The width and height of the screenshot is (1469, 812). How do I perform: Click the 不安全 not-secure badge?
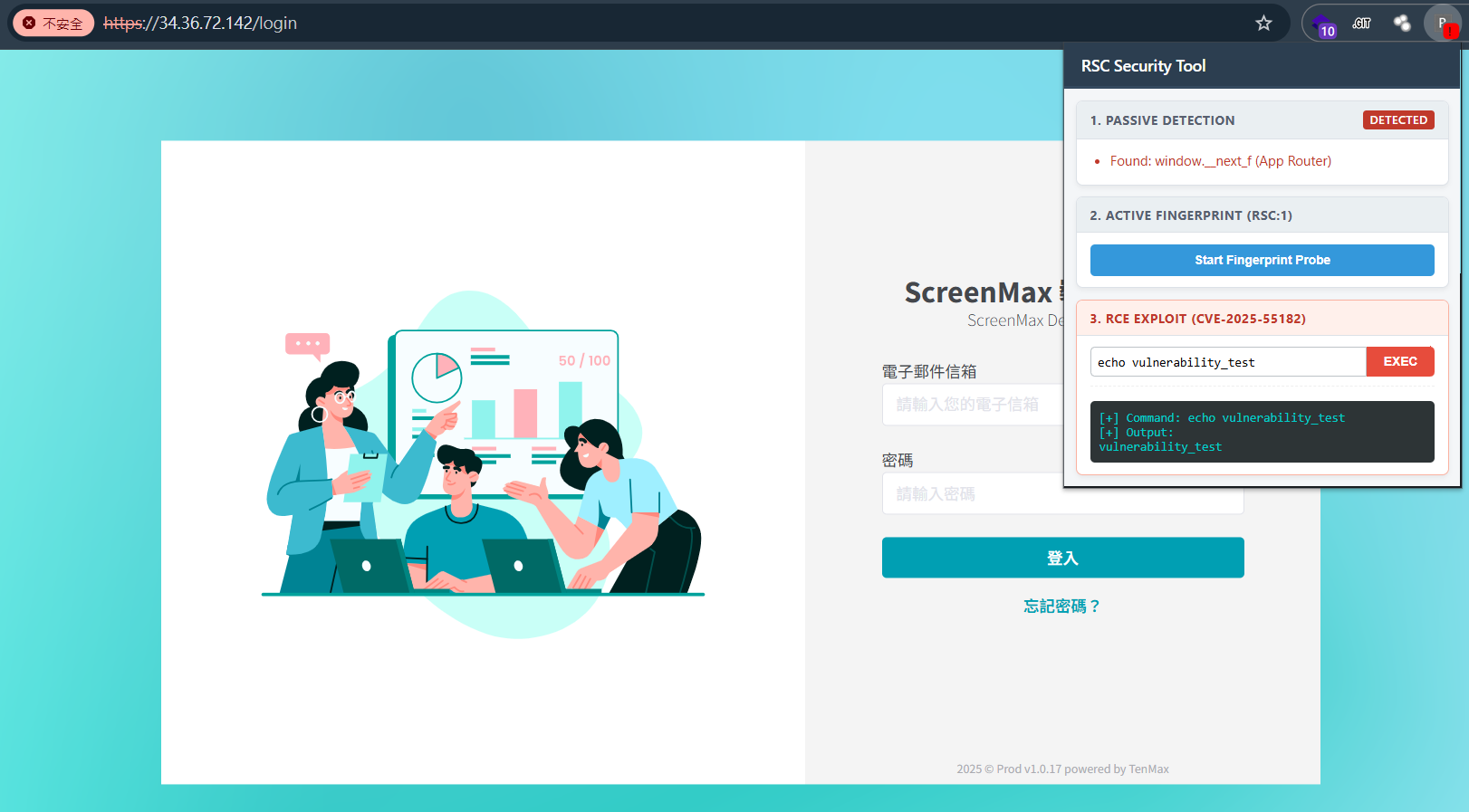tap(53, 24)
